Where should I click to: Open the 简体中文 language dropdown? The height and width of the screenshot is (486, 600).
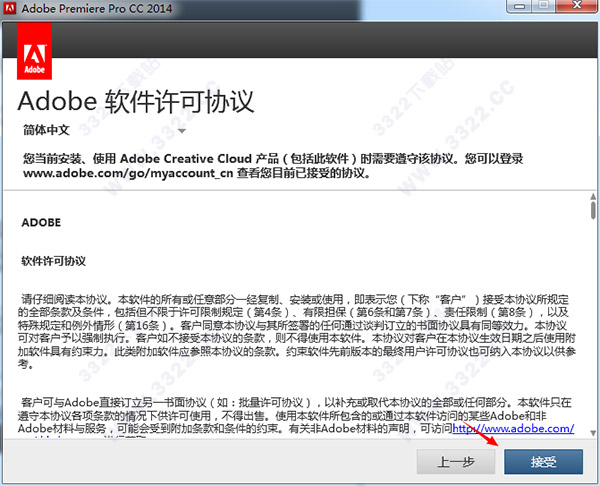(104, 130)
